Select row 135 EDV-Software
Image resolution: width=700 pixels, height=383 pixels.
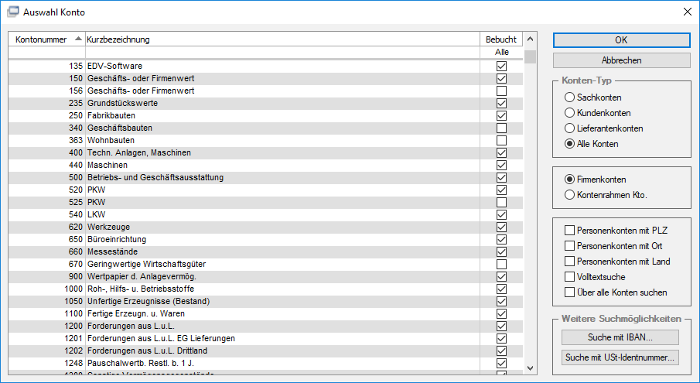[x=266, y=66]
